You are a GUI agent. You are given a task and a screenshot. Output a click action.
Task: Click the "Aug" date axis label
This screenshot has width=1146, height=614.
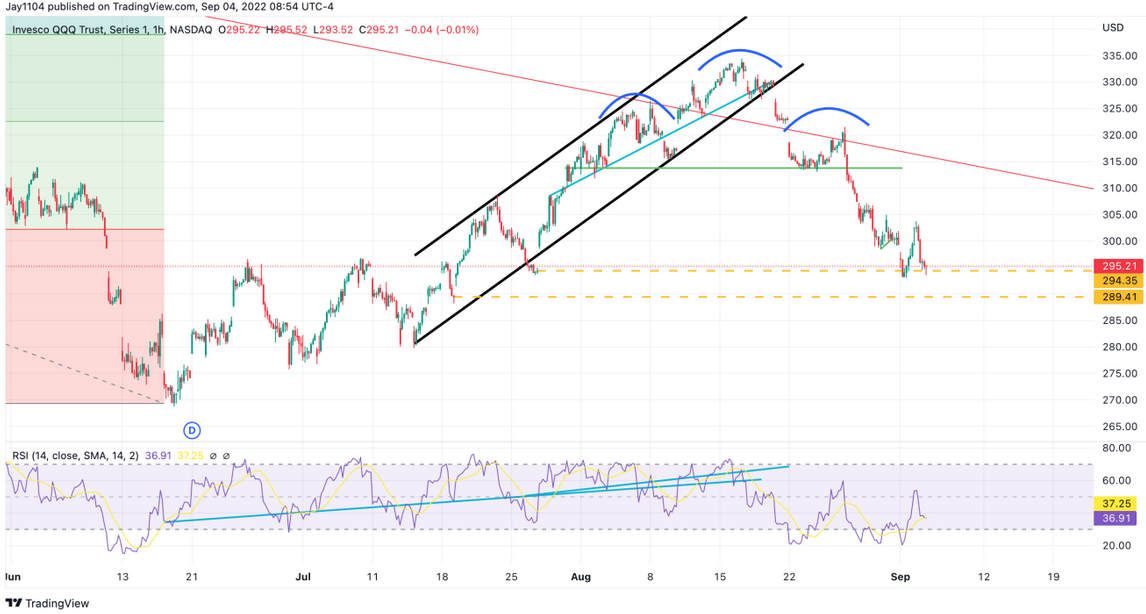click(x=580, y=577)
